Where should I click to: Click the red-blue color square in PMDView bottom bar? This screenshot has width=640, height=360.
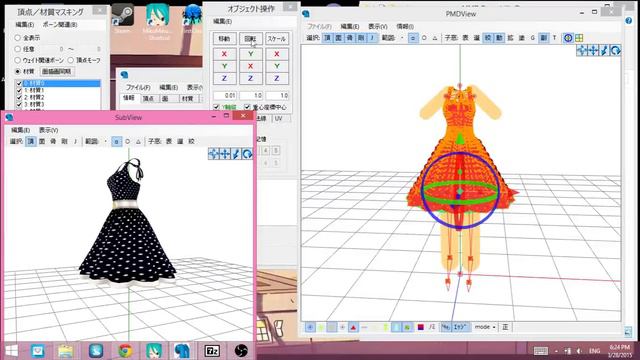click(x=420, y=327)
